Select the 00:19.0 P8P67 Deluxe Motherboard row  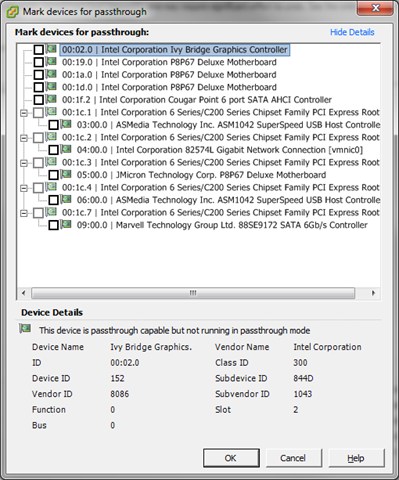pos(169,62)
